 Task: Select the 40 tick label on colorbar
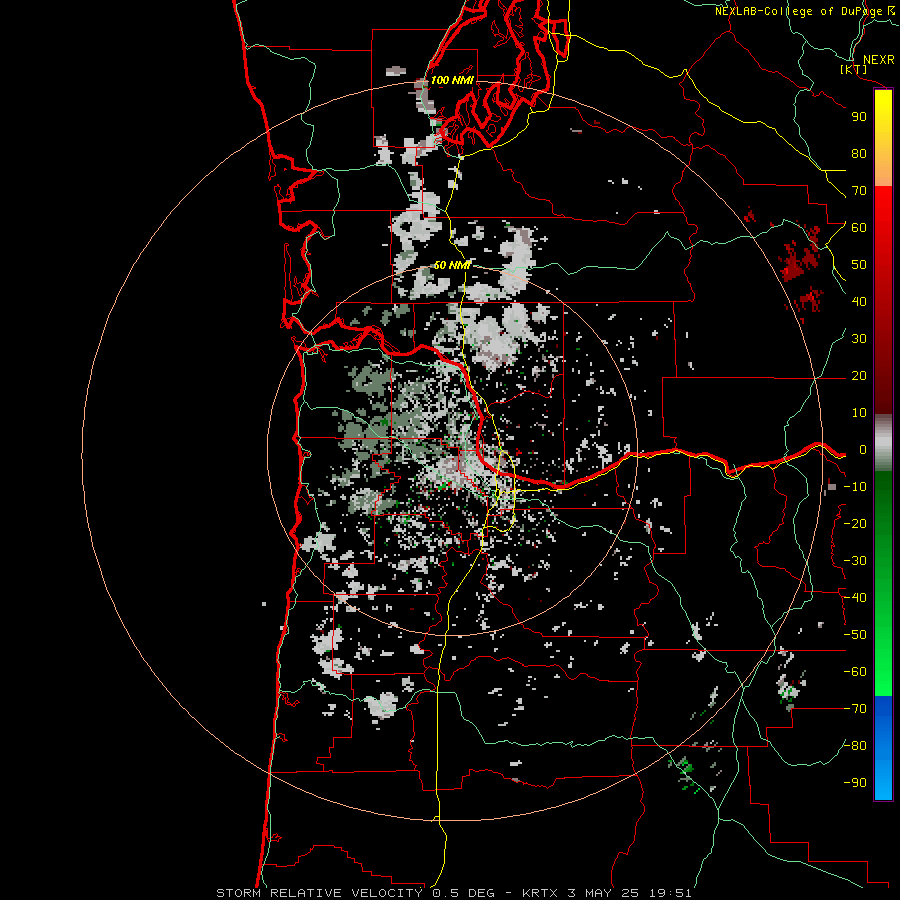[859, 302]
